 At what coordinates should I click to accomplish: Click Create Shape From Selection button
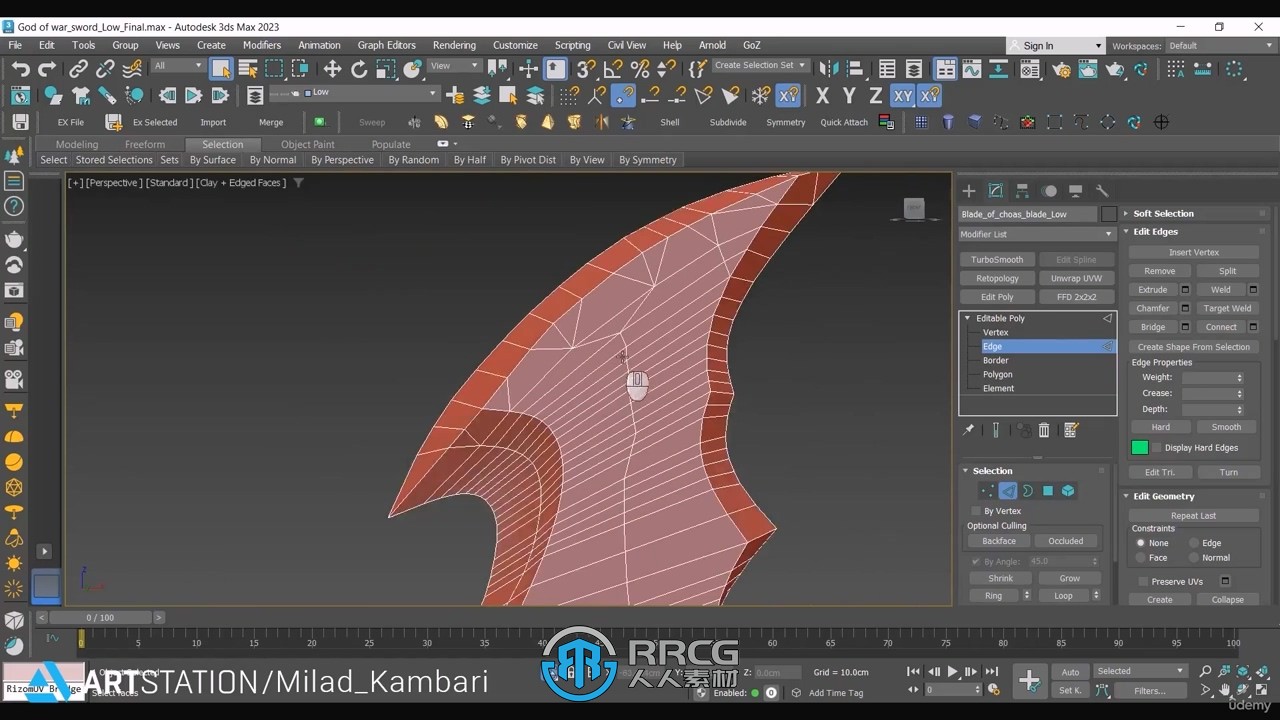click(x=1194, y=347)
